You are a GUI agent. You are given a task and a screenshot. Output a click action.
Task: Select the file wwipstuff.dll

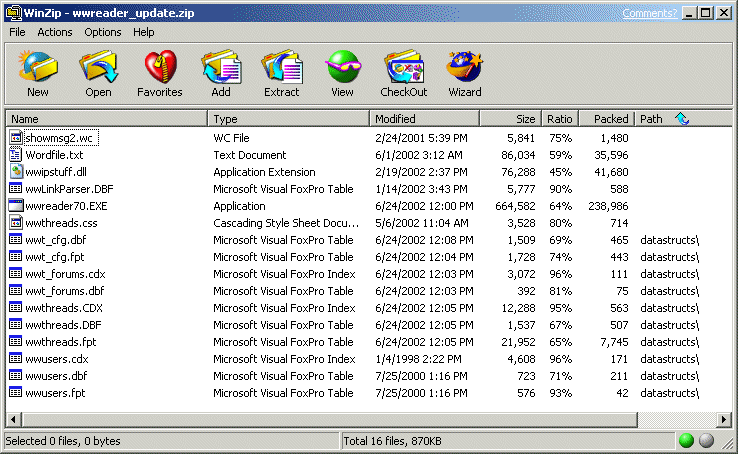(56, 172)
